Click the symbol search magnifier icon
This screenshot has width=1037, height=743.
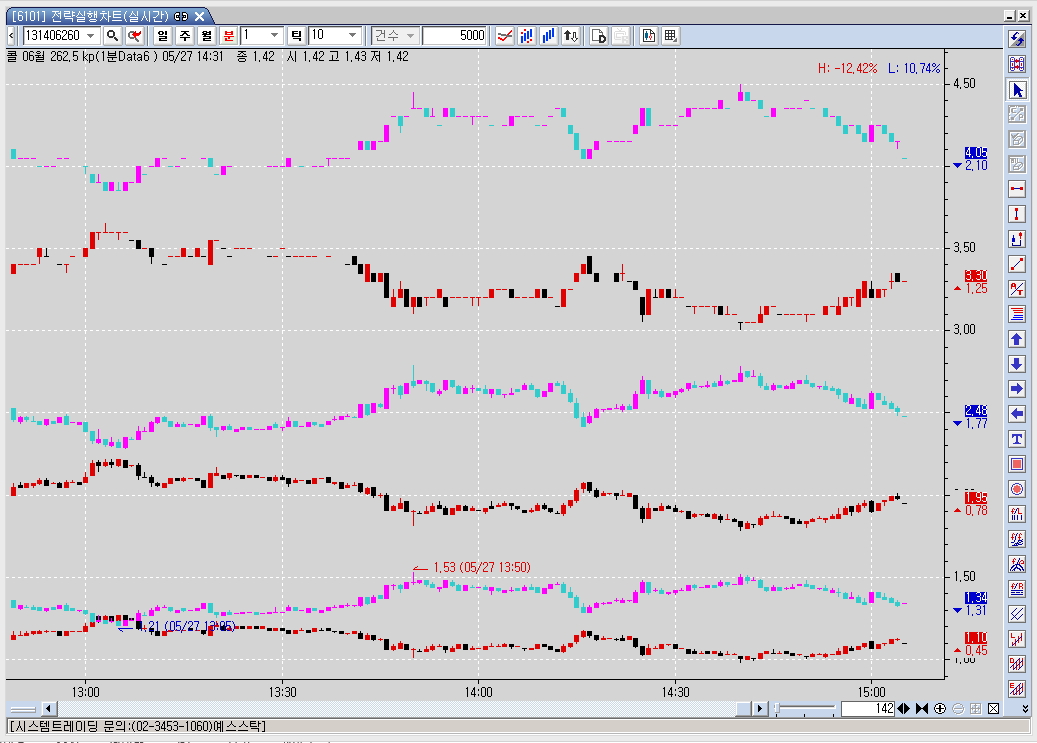pos(112,36)
